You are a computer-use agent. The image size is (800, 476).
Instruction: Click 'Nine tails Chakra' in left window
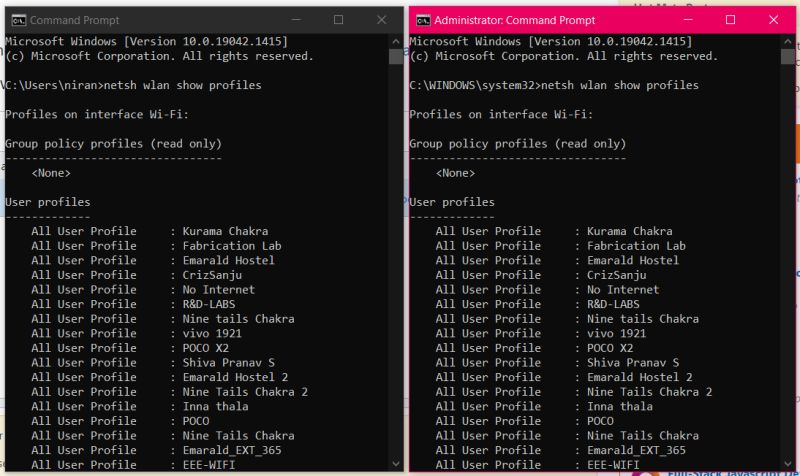pyautogui.click(x=238, y=319)
